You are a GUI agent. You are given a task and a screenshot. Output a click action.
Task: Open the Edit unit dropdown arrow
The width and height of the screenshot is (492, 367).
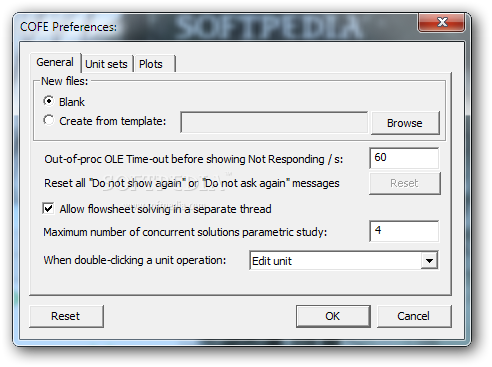(x=429, y=260)
